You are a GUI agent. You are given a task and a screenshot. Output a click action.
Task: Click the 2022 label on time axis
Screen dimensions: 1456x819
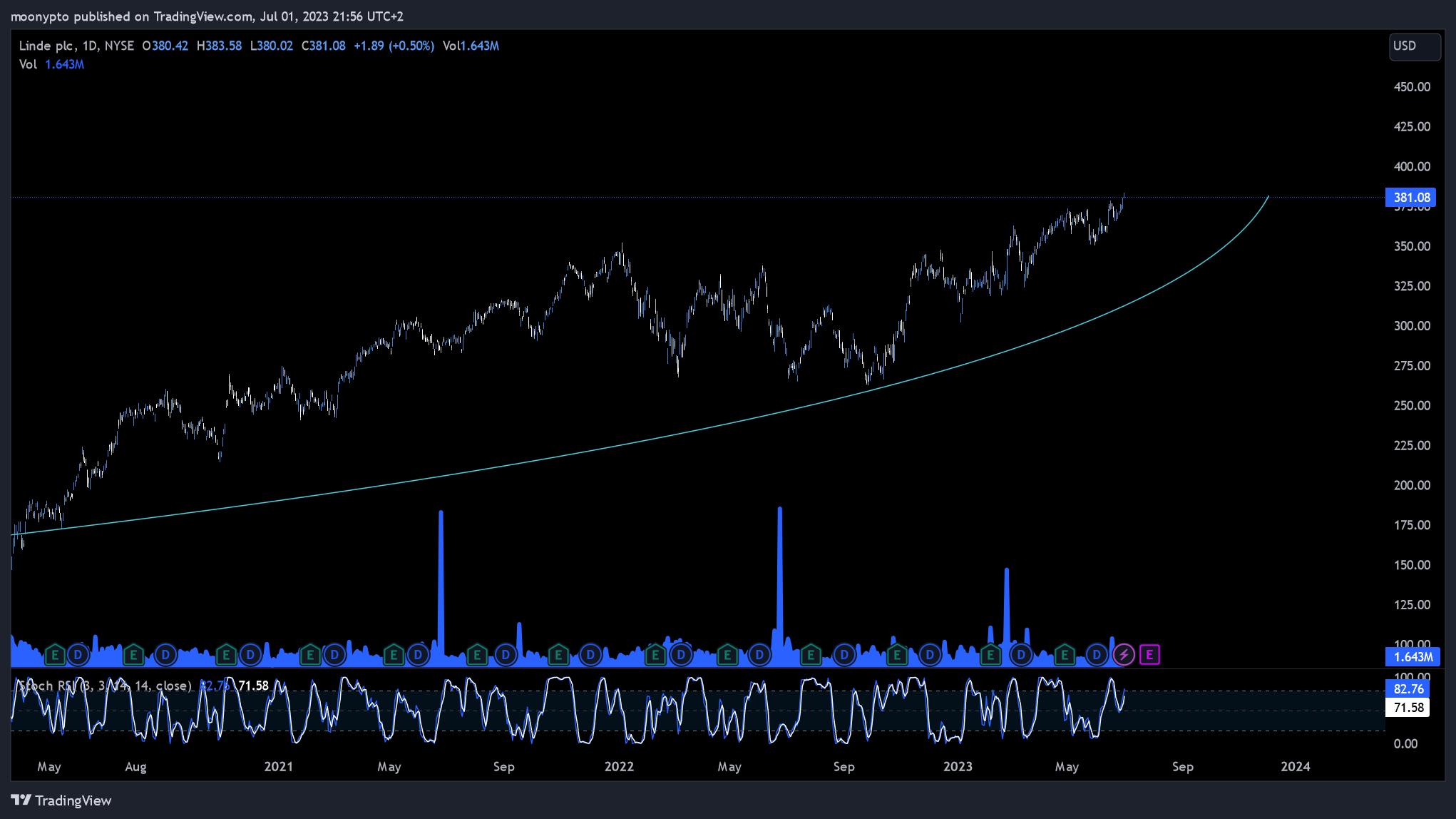tap(619, 767)
